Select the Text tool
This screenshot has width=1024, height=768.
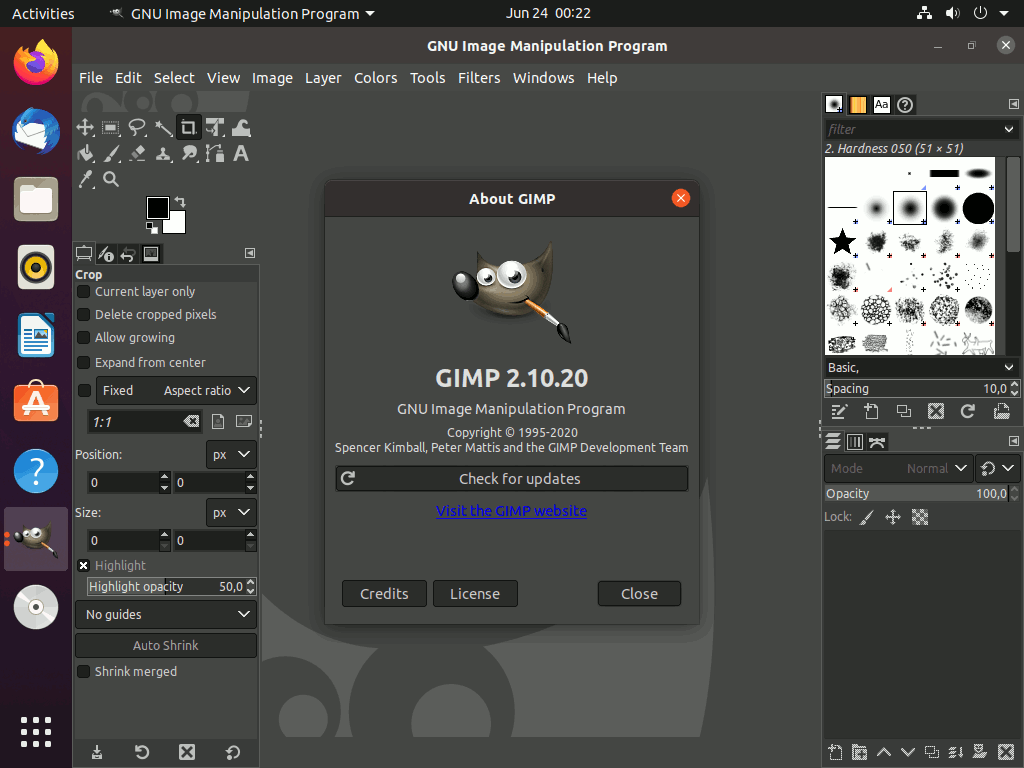241,153
